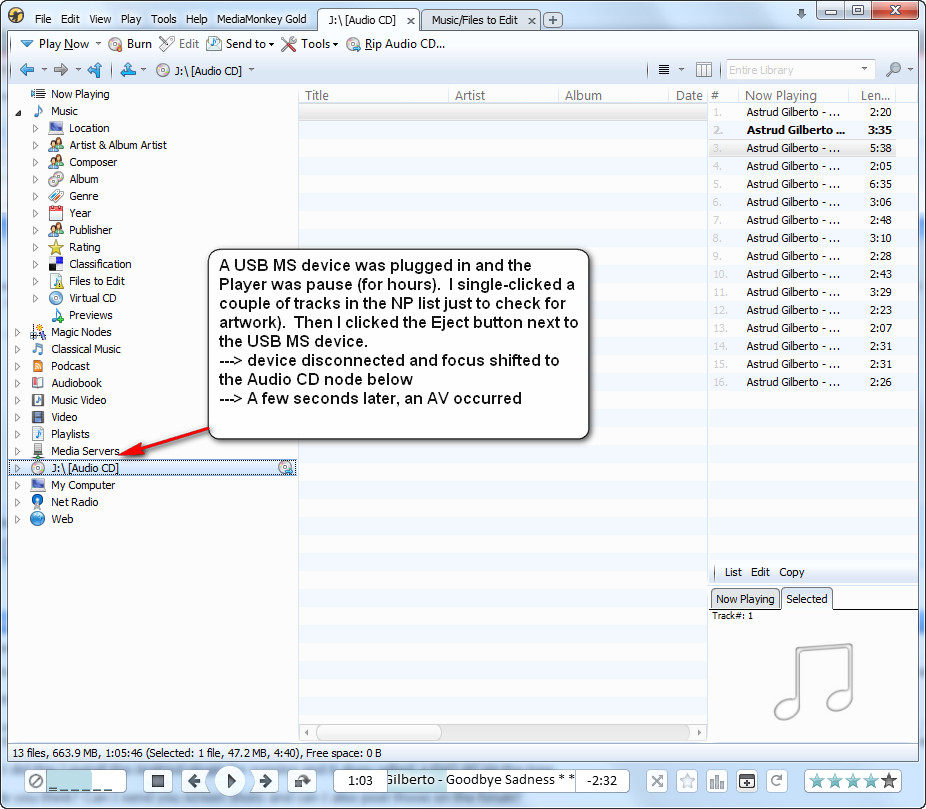Expand the Playlists tree node
Image resolution: width=926 pixels, height=809 pixels.
pyautogui.click(x=17, y=434)
